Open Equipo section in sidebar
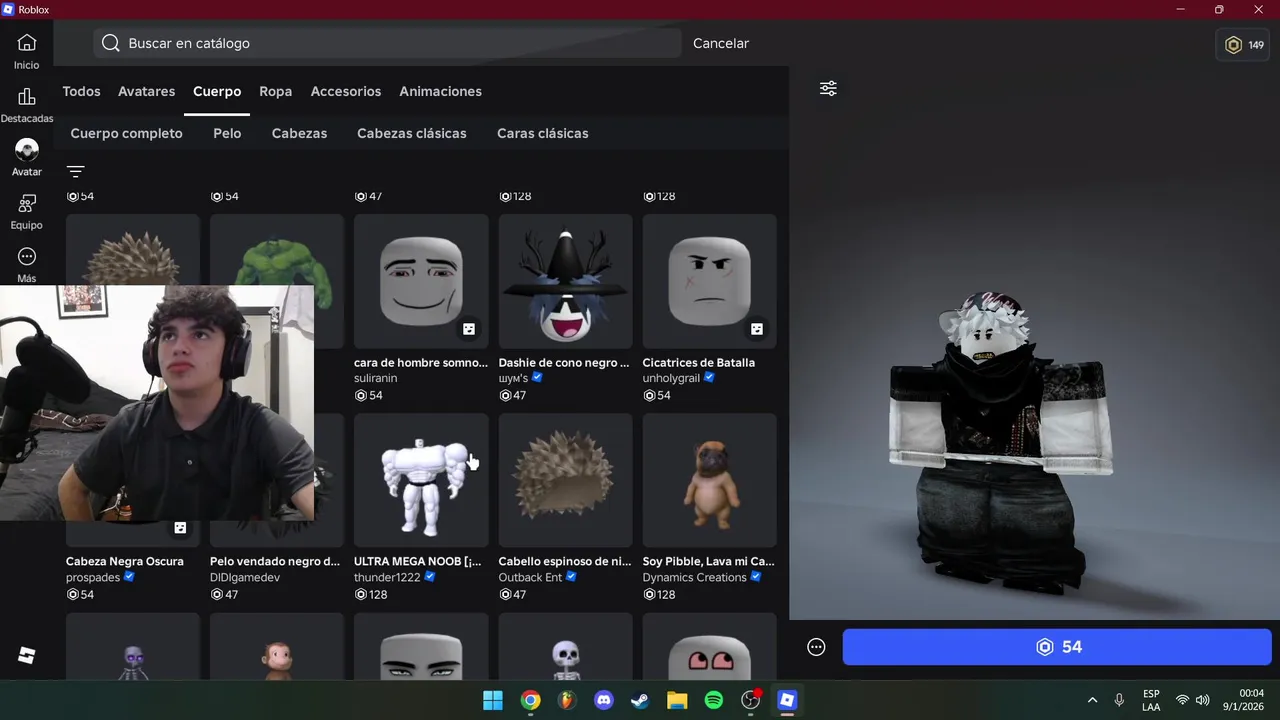Viewport: 1280px width, 720px height. [x=27, y=212]
